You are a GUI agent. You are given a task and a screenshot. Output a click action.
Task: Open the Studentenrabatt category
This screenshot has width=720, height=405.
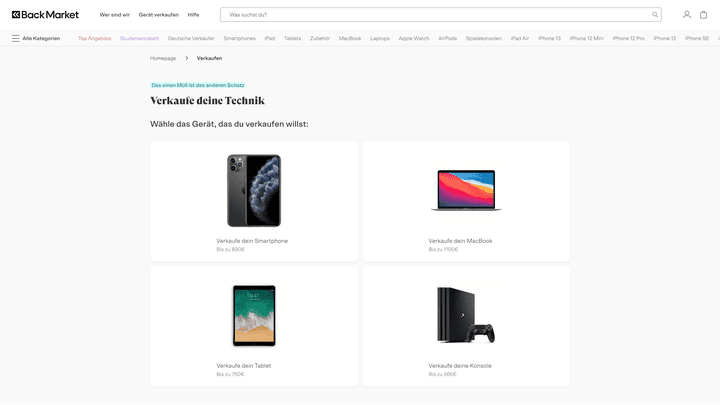(140, 38)
